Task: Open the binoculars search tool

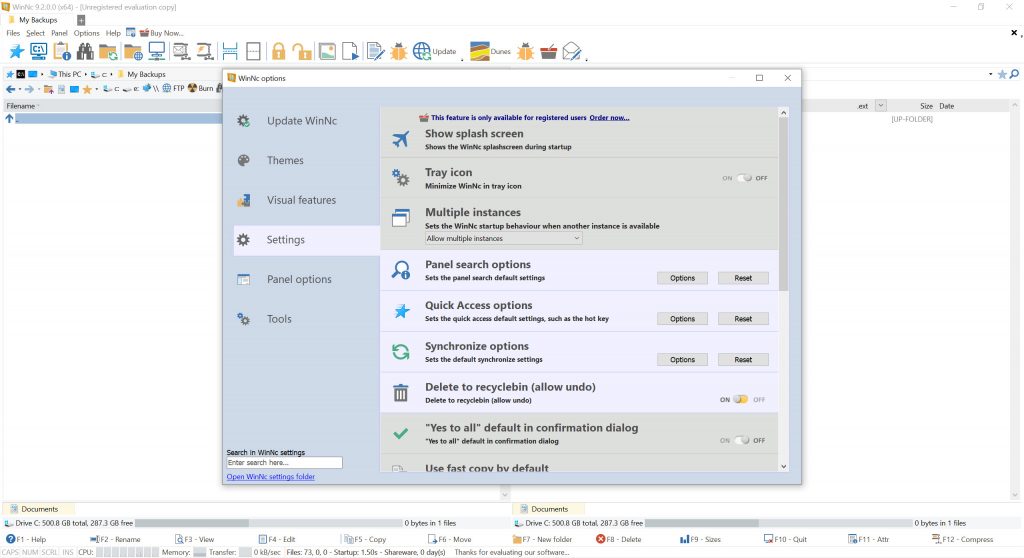Action: click(85, 51)
